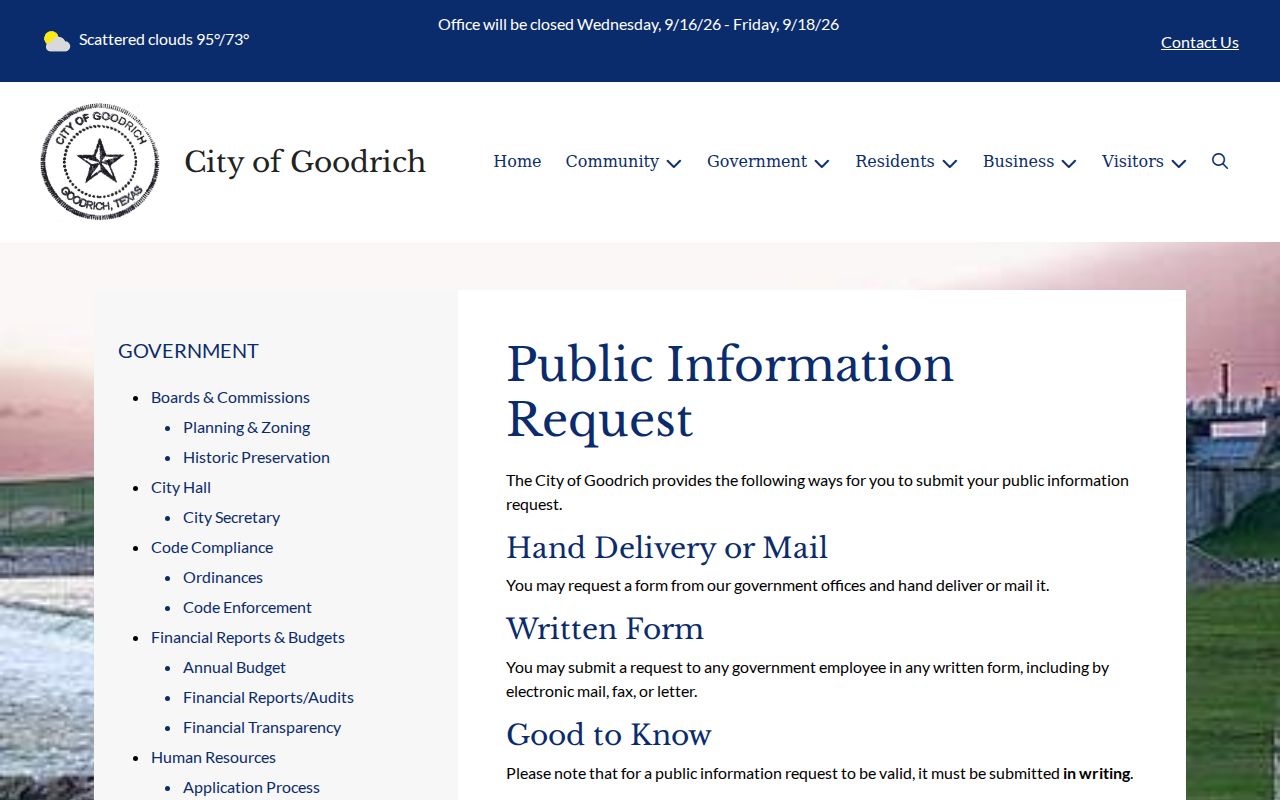
Task: Click the City of Goodrich seal logo
Action: [x=99, y=161]
